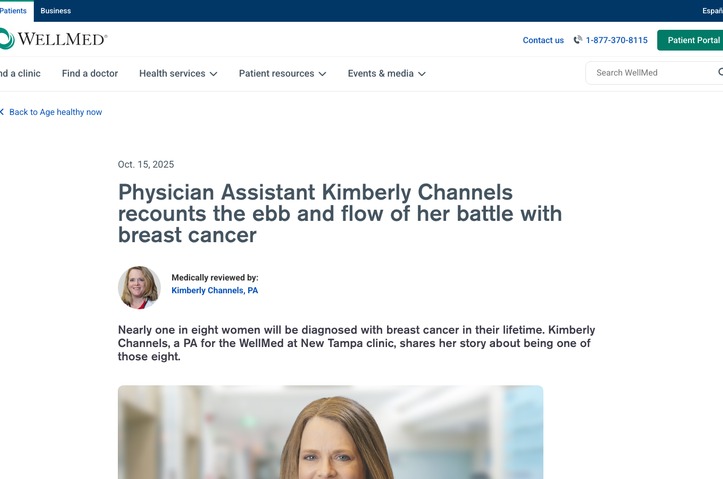Click the WellMed logo
This screenshot has height=479, width=723.
[x=53, y=39]
